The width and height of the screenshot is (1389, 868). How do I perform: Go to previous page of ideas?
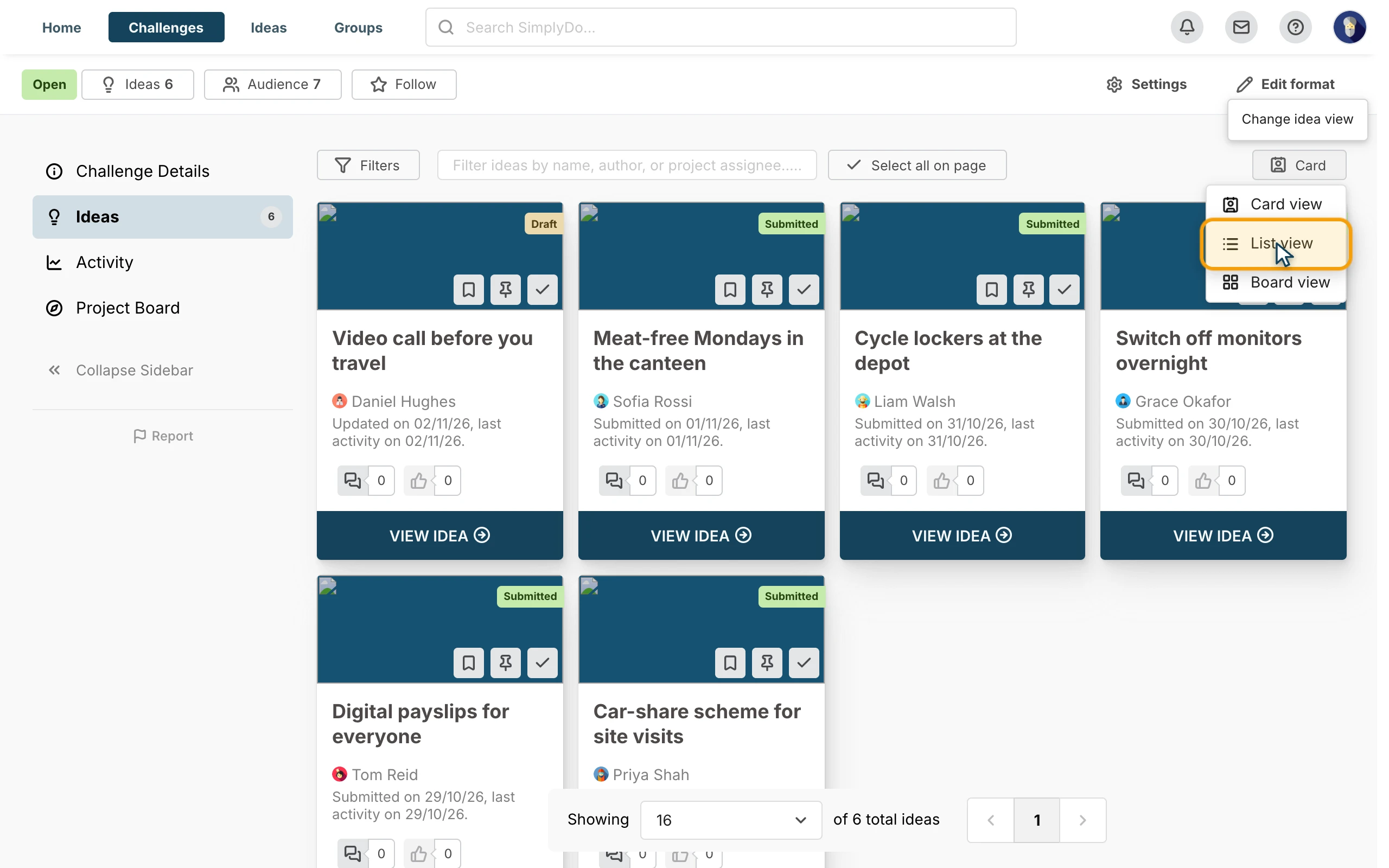click(990, 820)
